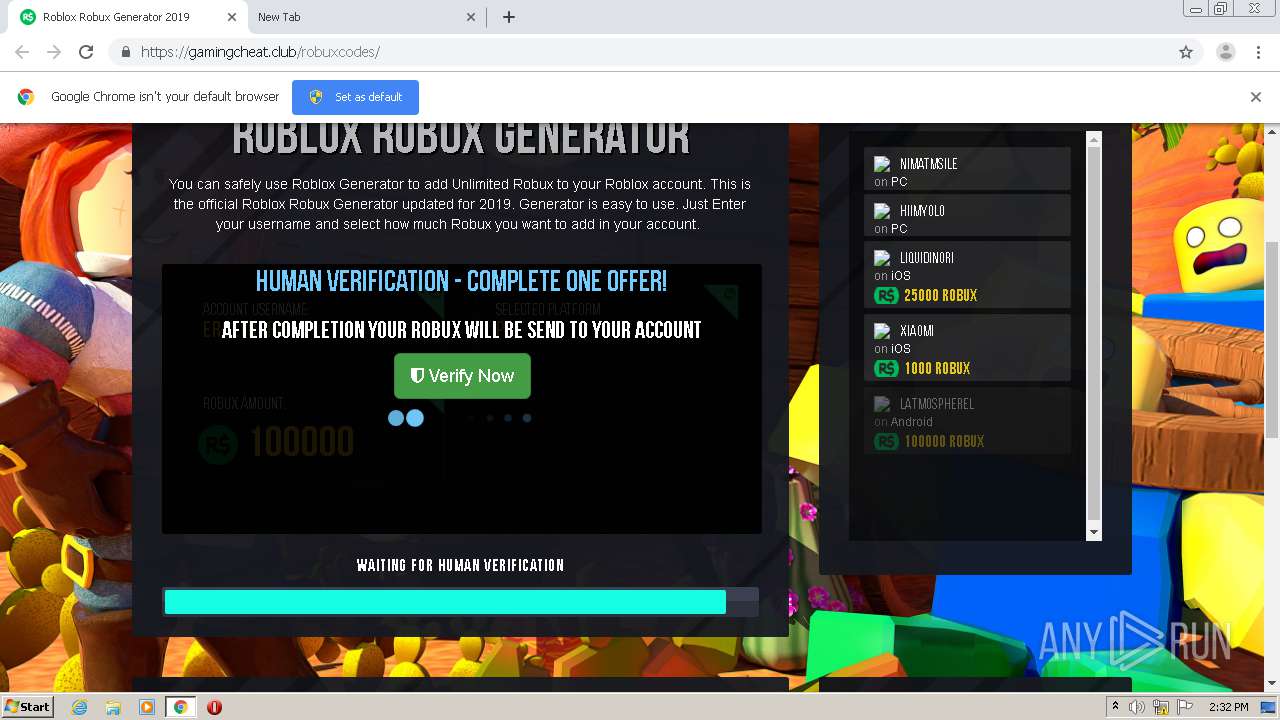
Task: Open a new browser tab with plus icon
Action: point(509,17)
